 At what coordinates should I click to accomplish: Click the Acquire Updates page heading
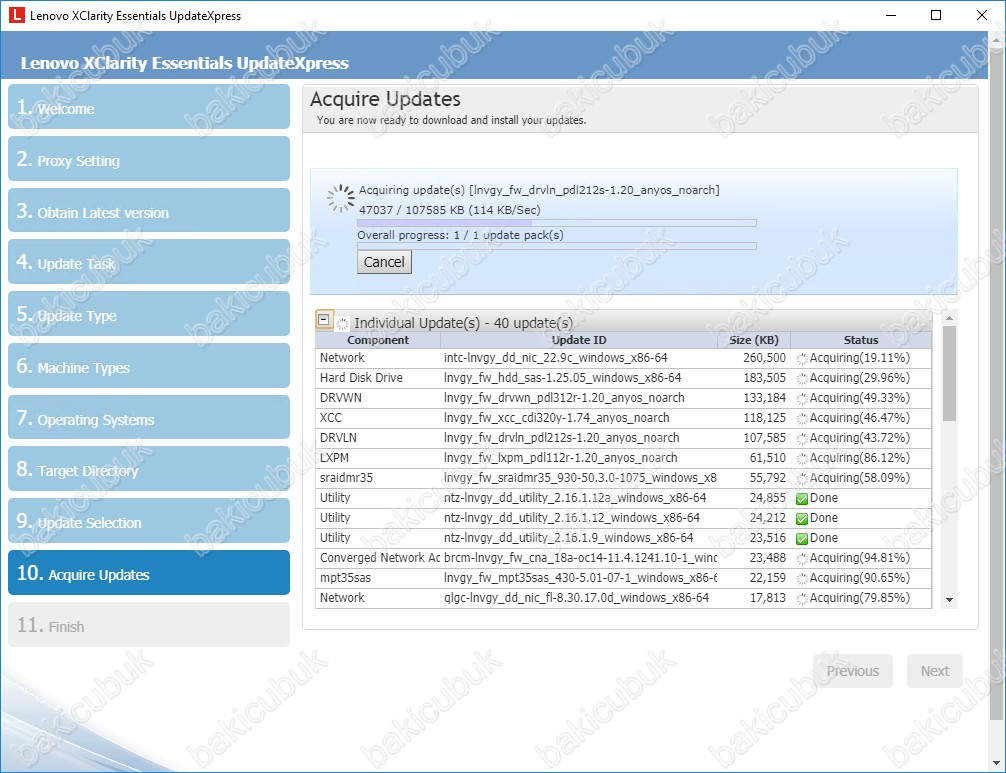click(385, 99)
